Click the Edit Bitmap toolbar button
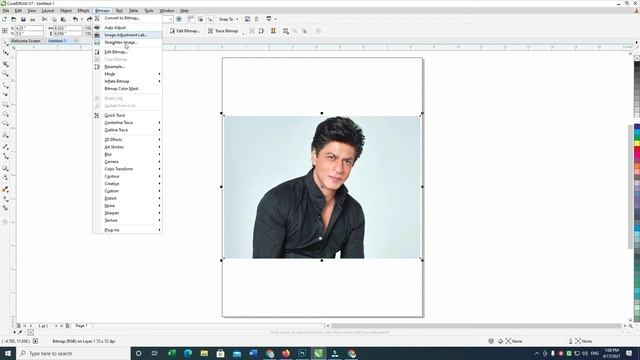The width and height of the screenshot is (640, 360). (185, 31)
